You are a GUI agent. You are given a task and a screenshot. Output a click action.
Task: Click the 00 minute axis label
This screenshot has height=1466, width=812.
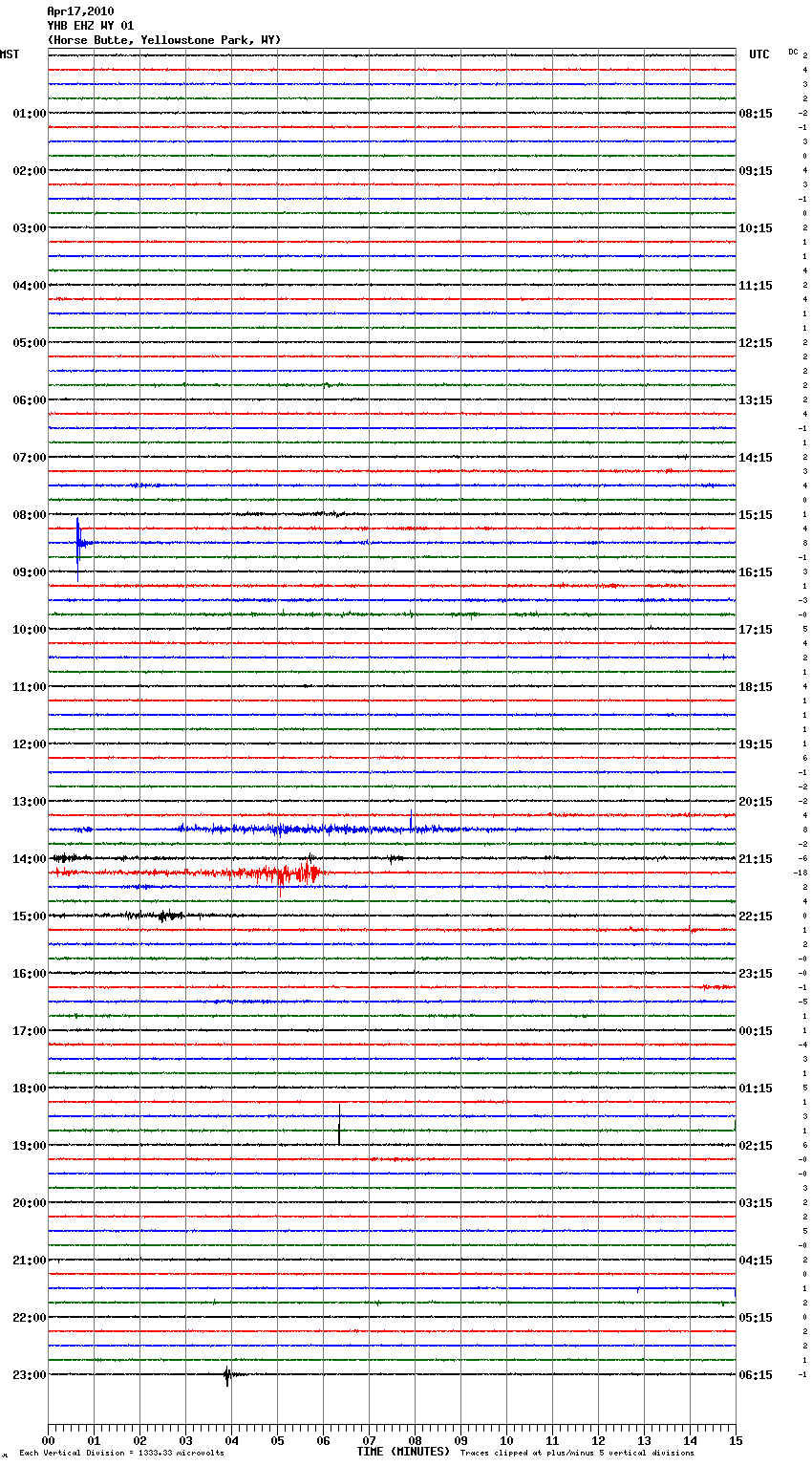click(48, 1441)
